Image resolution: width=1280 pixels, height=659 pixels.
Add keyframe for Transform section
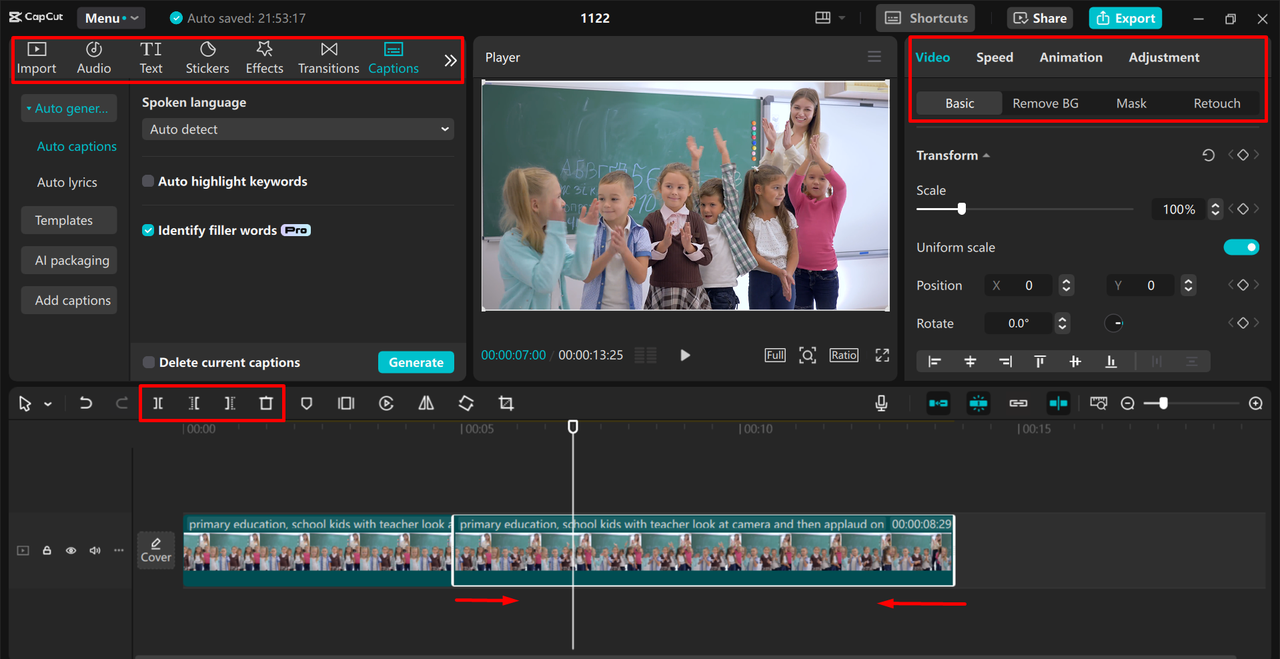(x=1243, y=155)
